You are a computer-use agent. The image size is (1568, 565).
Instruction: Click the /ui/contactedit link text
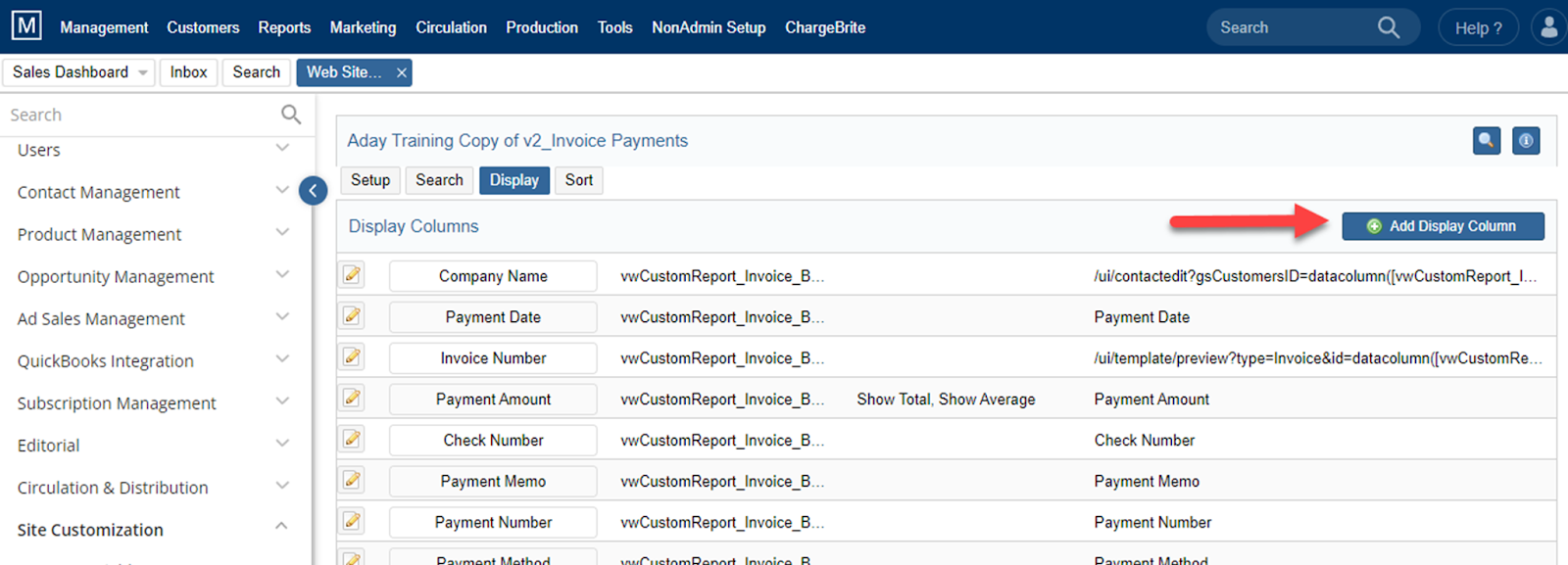point(1315,276)
